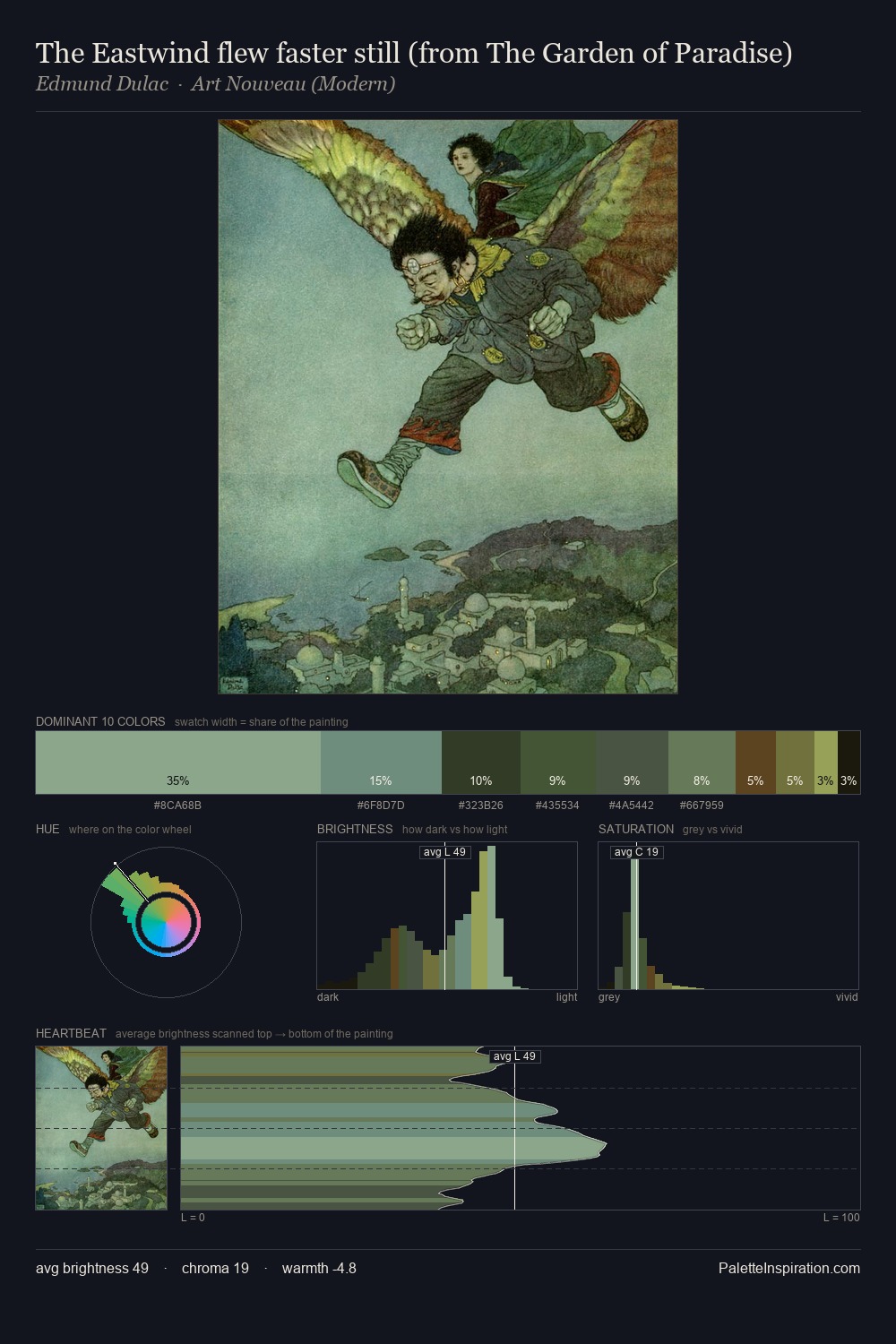The width and height of the screenshot is (896, 1344).
Task: Click the 'avg C 19' label in saturation chart
Action: point(636,852)
